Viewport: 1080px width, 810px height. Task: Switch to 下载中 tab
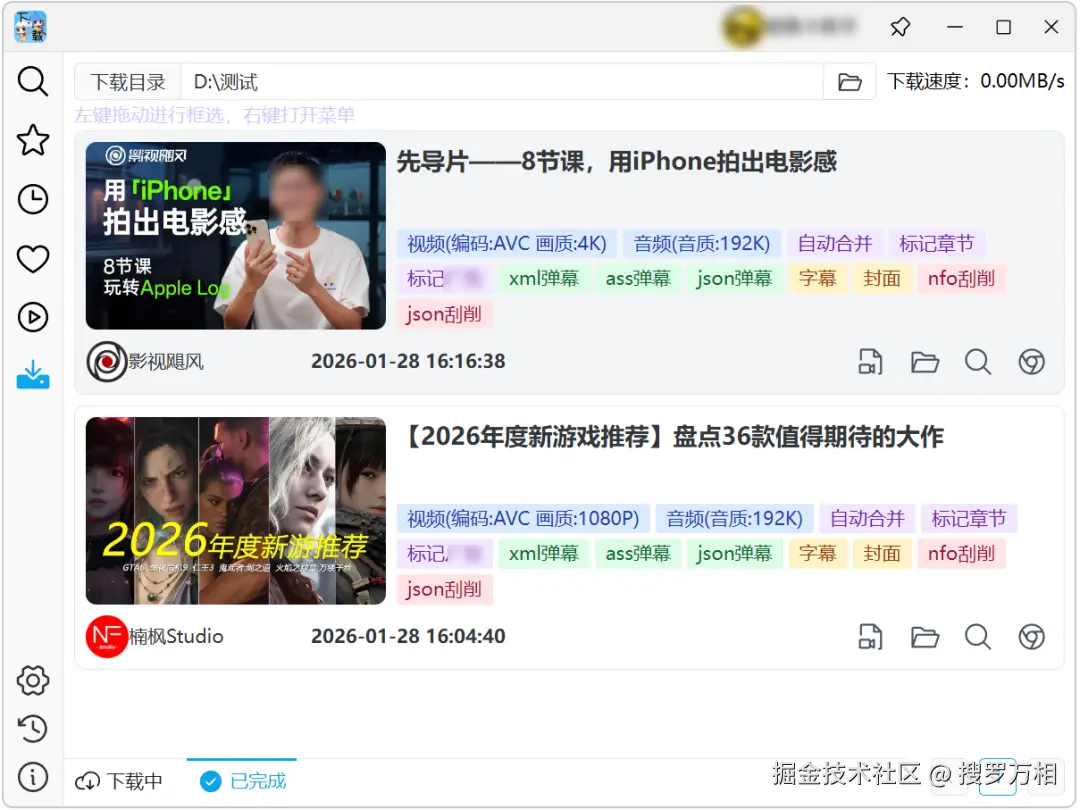(119, 781)
